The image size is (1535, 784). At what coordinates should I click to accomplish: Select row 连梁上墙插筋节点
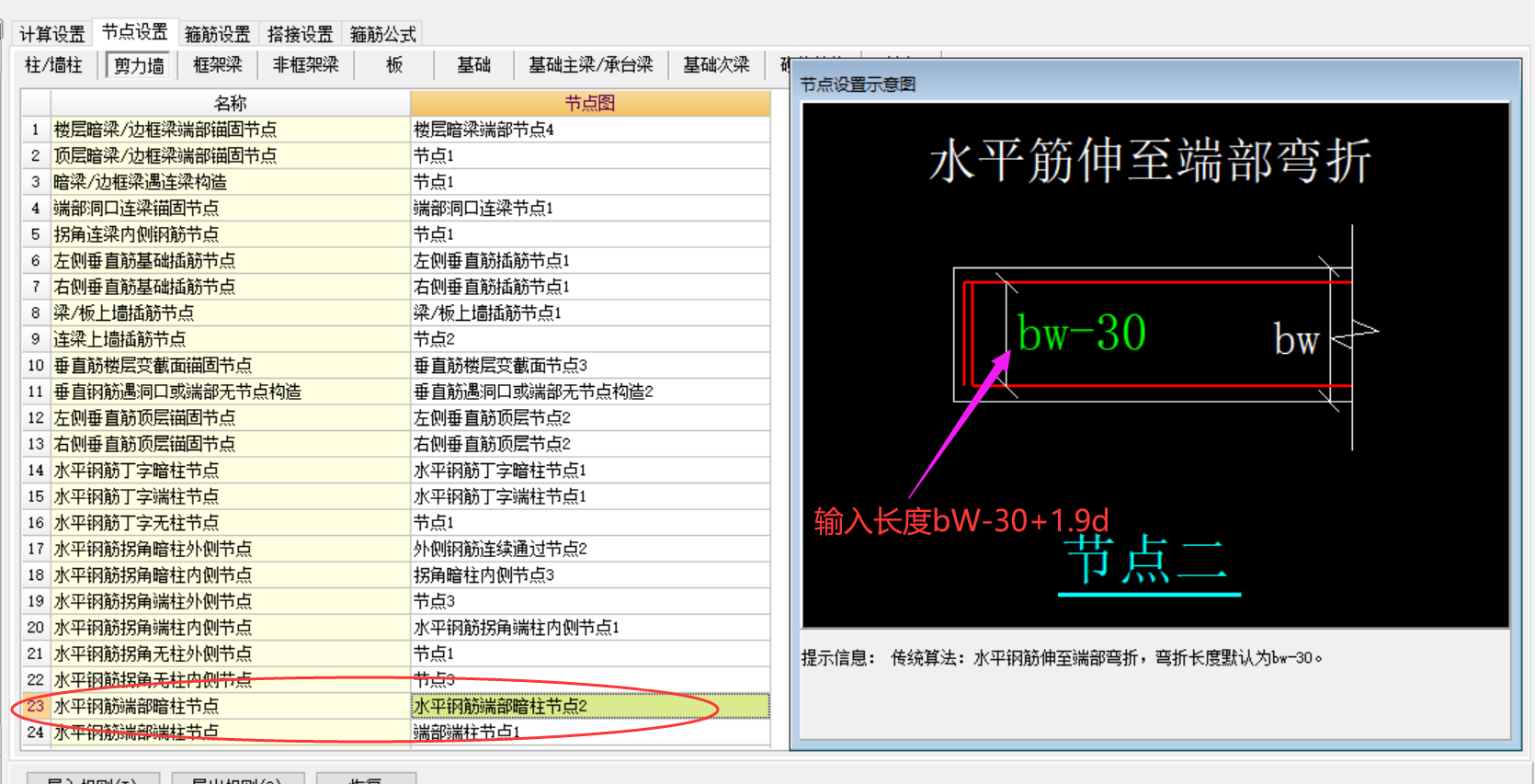230,339
